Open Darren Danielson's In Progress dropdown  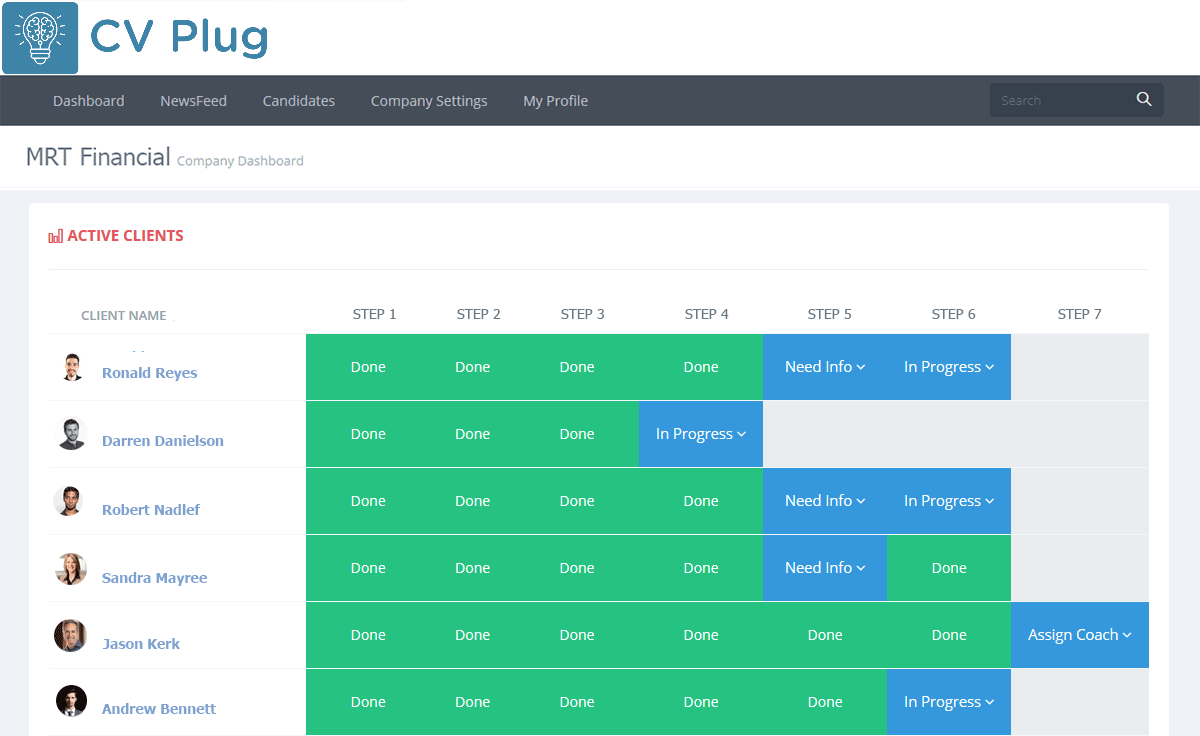click(x=701, y=434)
